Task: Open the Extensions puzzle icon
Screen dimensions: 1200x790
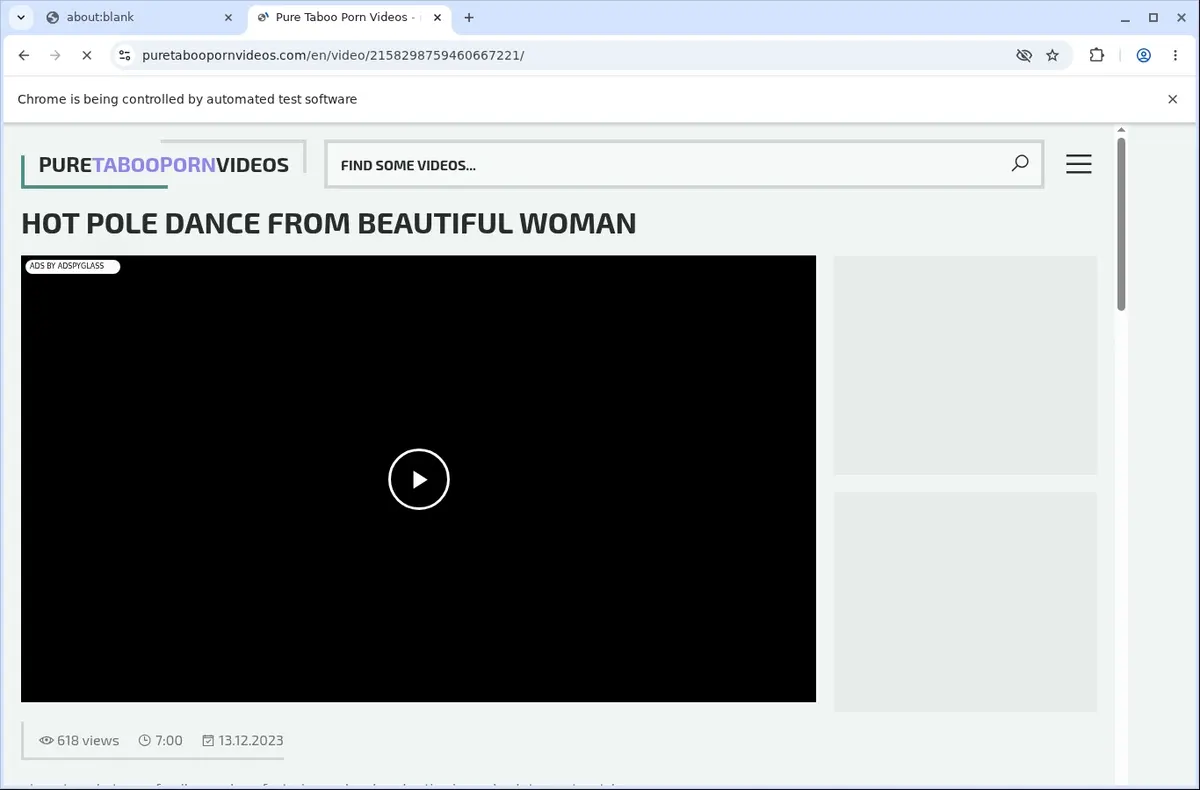Action: tap(1097, 55)
